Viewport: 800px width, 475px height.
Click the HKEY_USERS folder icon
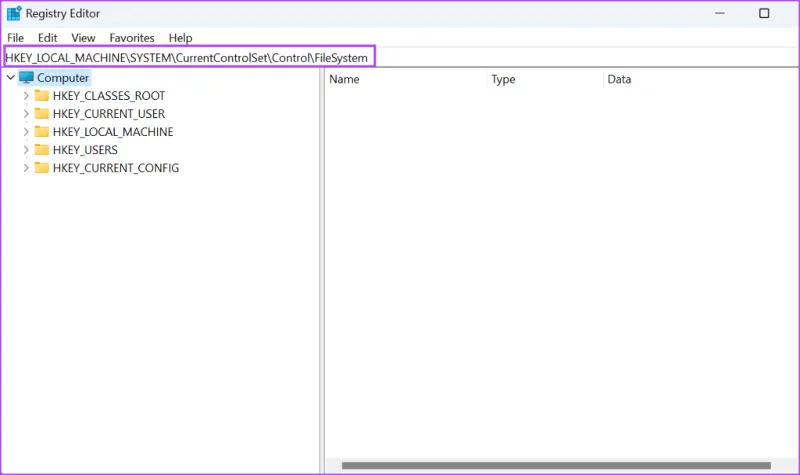(x=42, y=149)
